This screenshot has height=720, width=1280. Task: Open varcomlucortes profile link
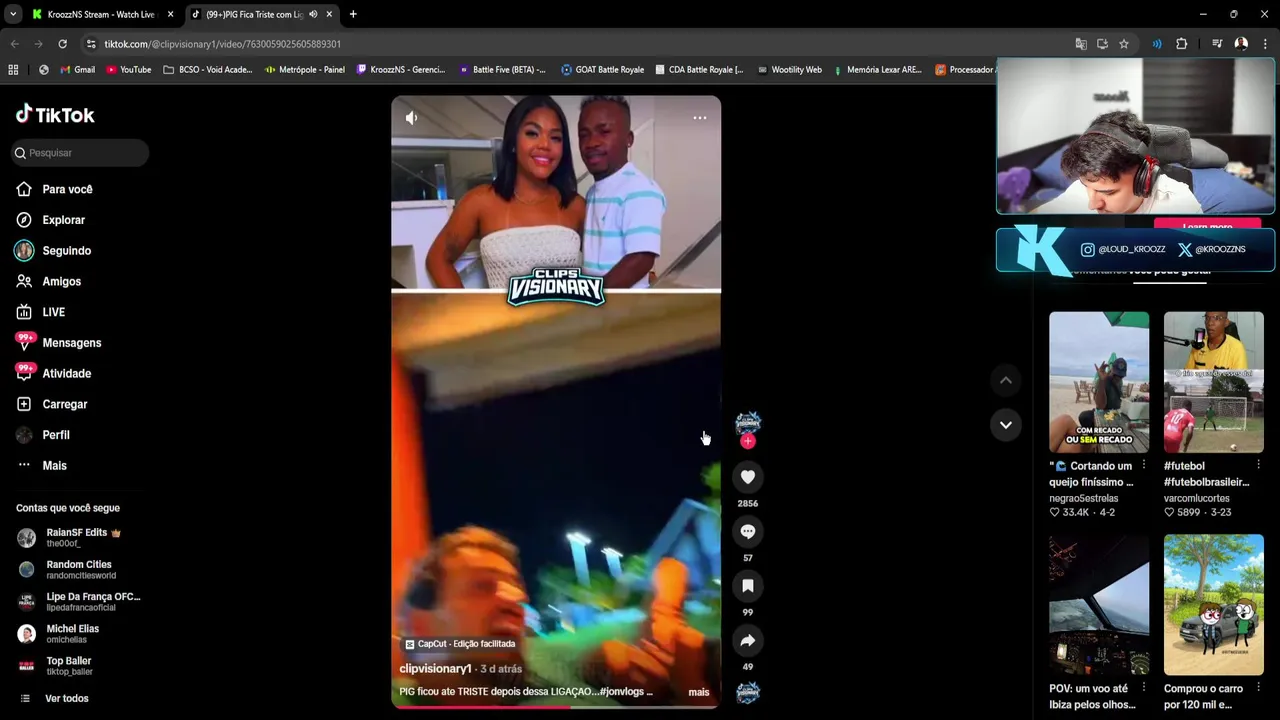[1197, 498]
